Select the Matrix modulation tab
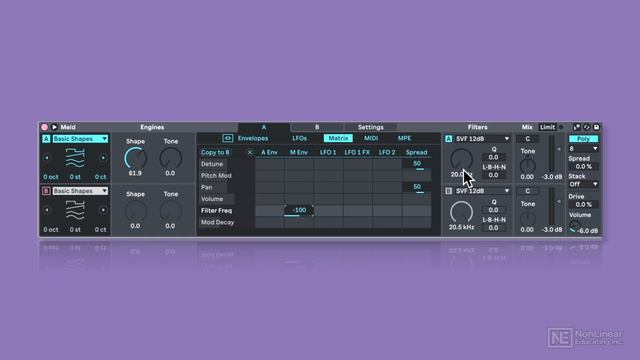This screenshot has height=360, width=640. pyautogui.click(x=338, y=138)
